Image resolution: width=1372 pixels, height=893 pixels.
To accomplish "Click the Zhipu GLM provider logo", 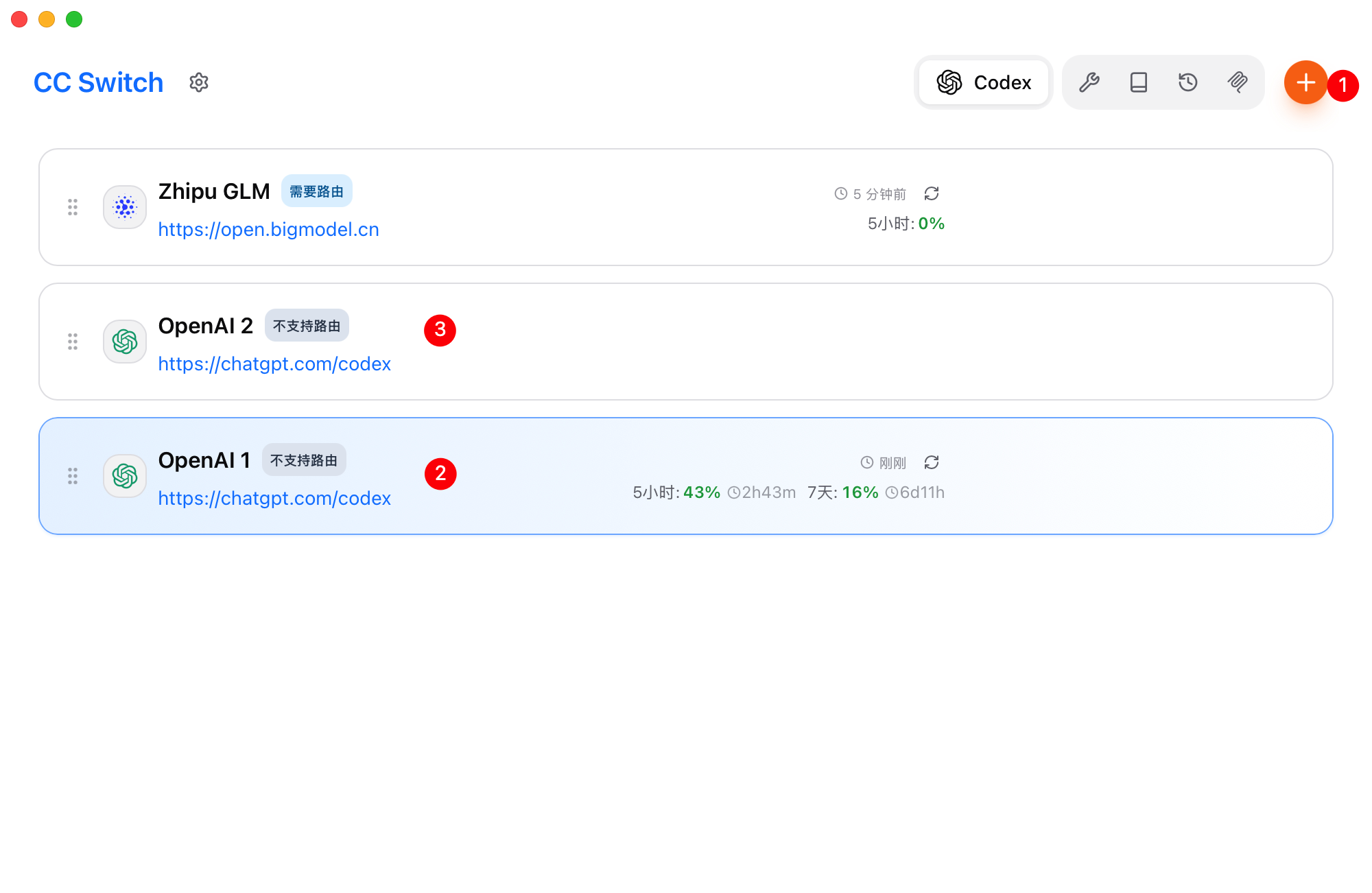I will pos(125,207).
